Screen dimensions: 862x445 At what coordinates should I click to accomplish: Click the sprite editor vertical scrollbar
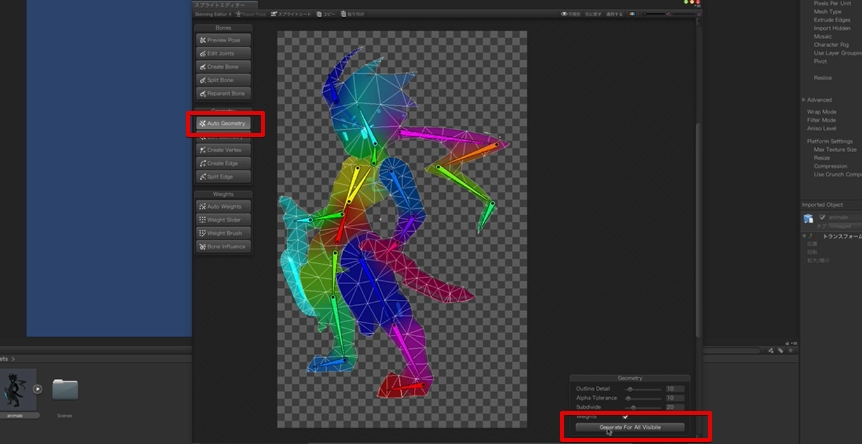[699, 229]
